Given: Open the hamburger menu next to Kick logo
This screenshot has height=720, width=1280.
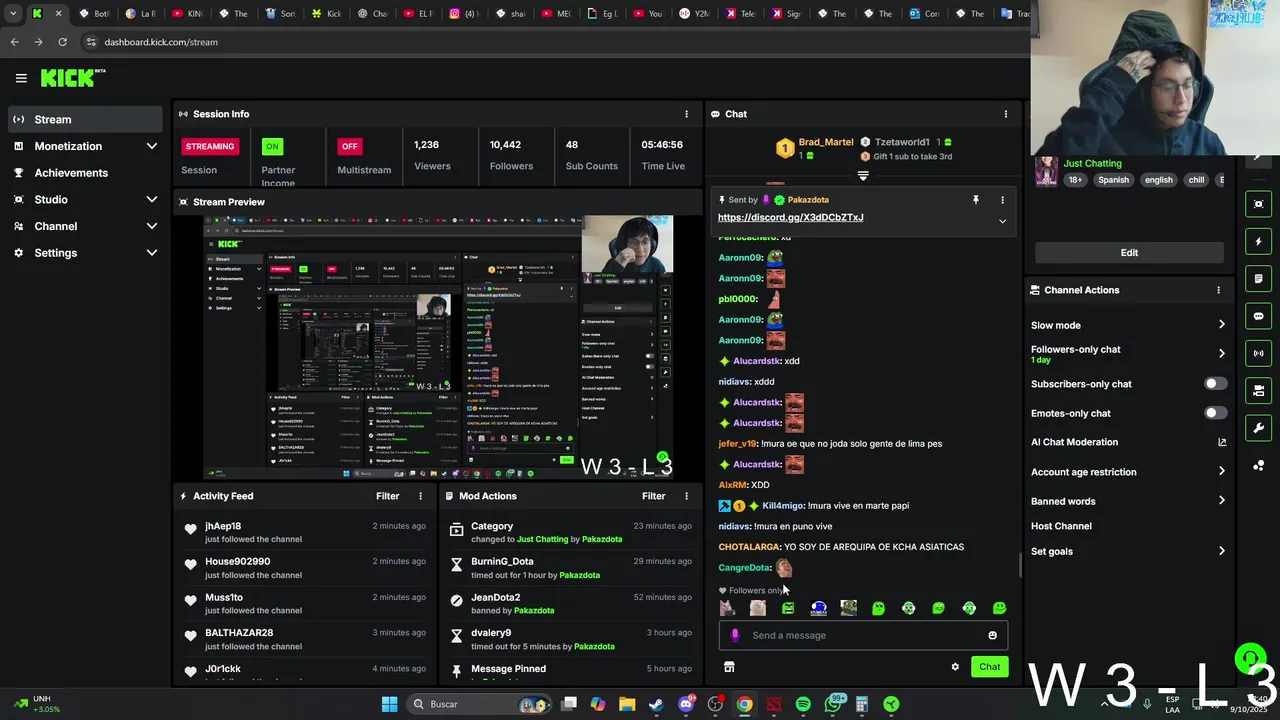Looking at the screenshot, I should pyautogui.click(x=21, y=78).
